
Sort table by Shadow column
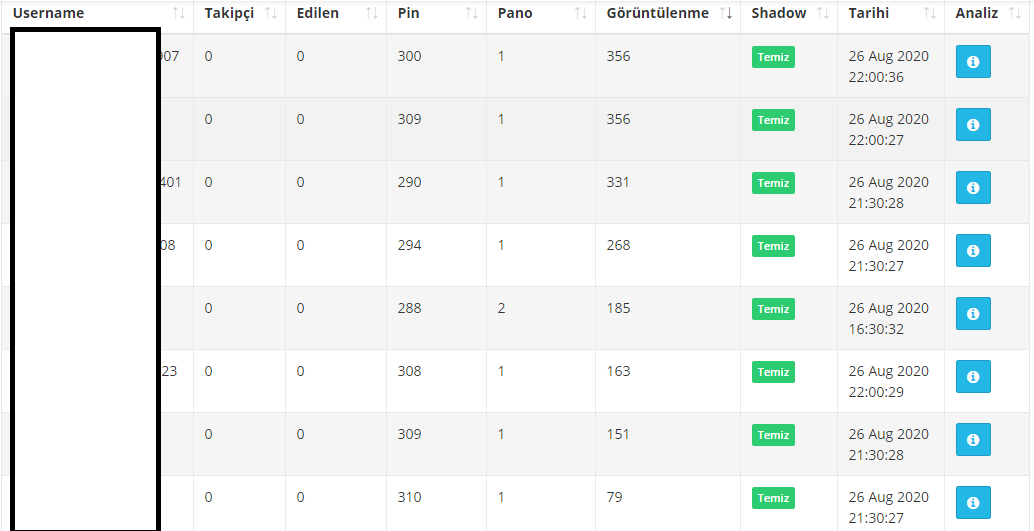point(789,13)
